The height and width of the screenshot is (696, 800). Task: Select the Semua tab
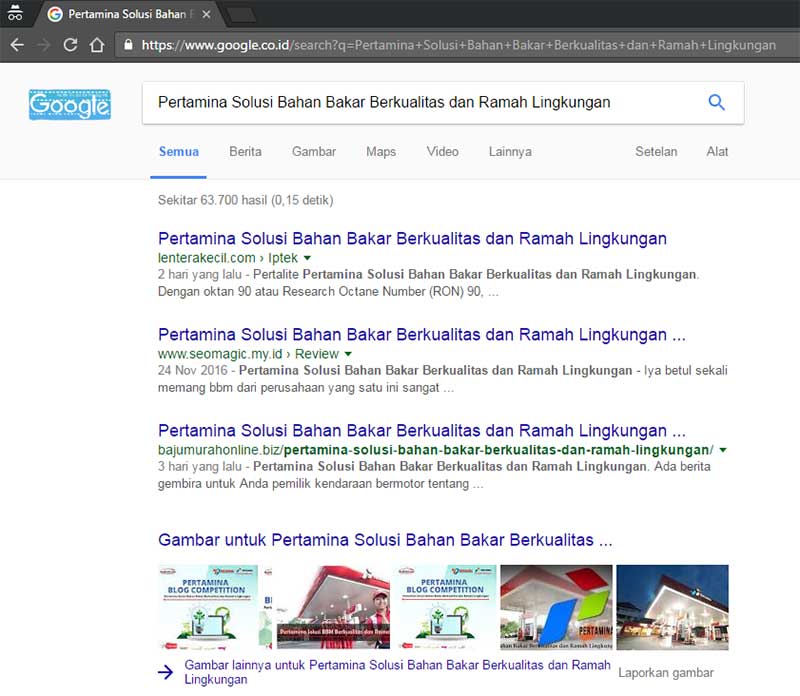179,152
